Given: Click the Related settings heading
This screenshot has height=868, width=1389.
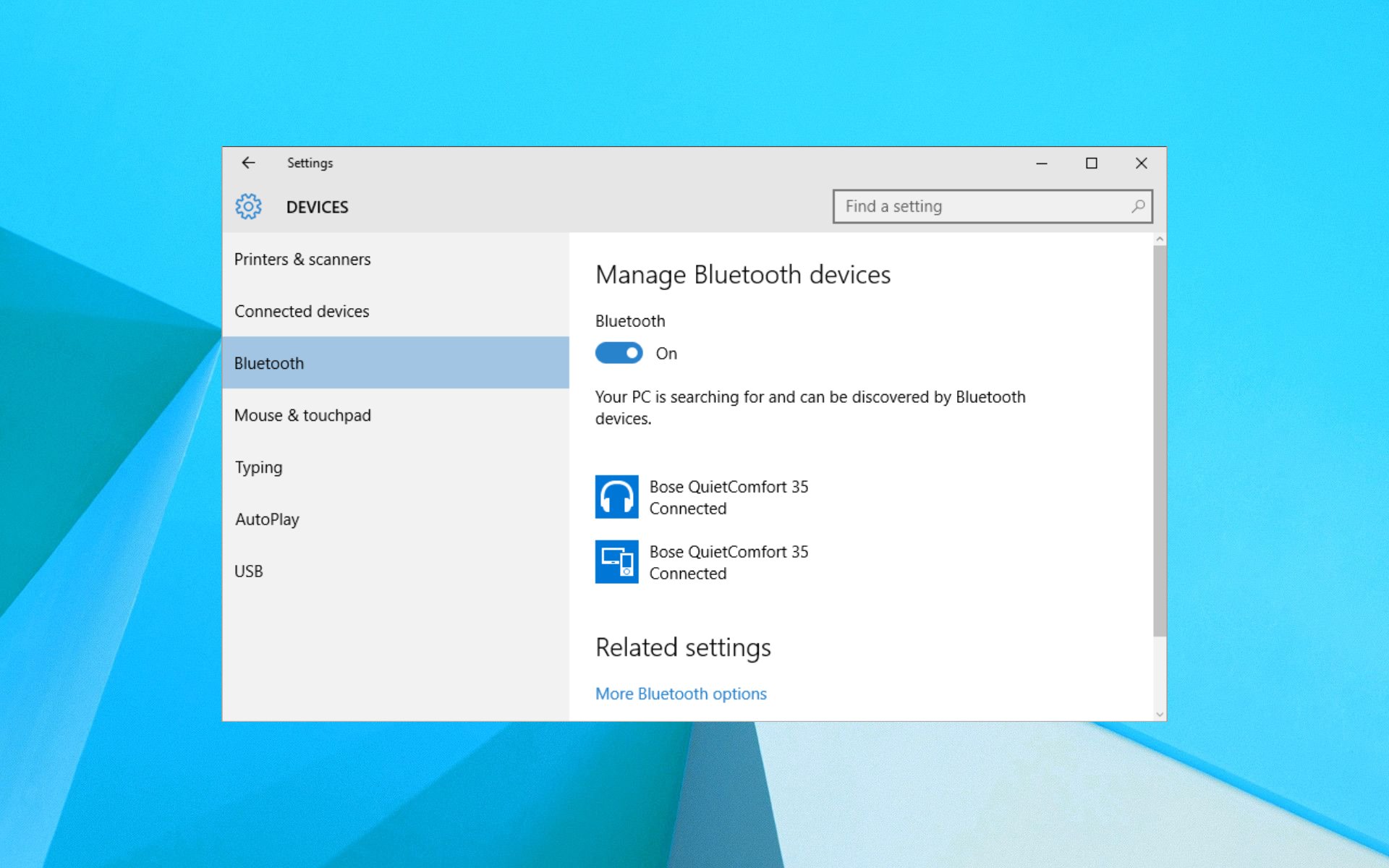Looking at the screenshot, I should pyautogui.click(x=683, y=647).
